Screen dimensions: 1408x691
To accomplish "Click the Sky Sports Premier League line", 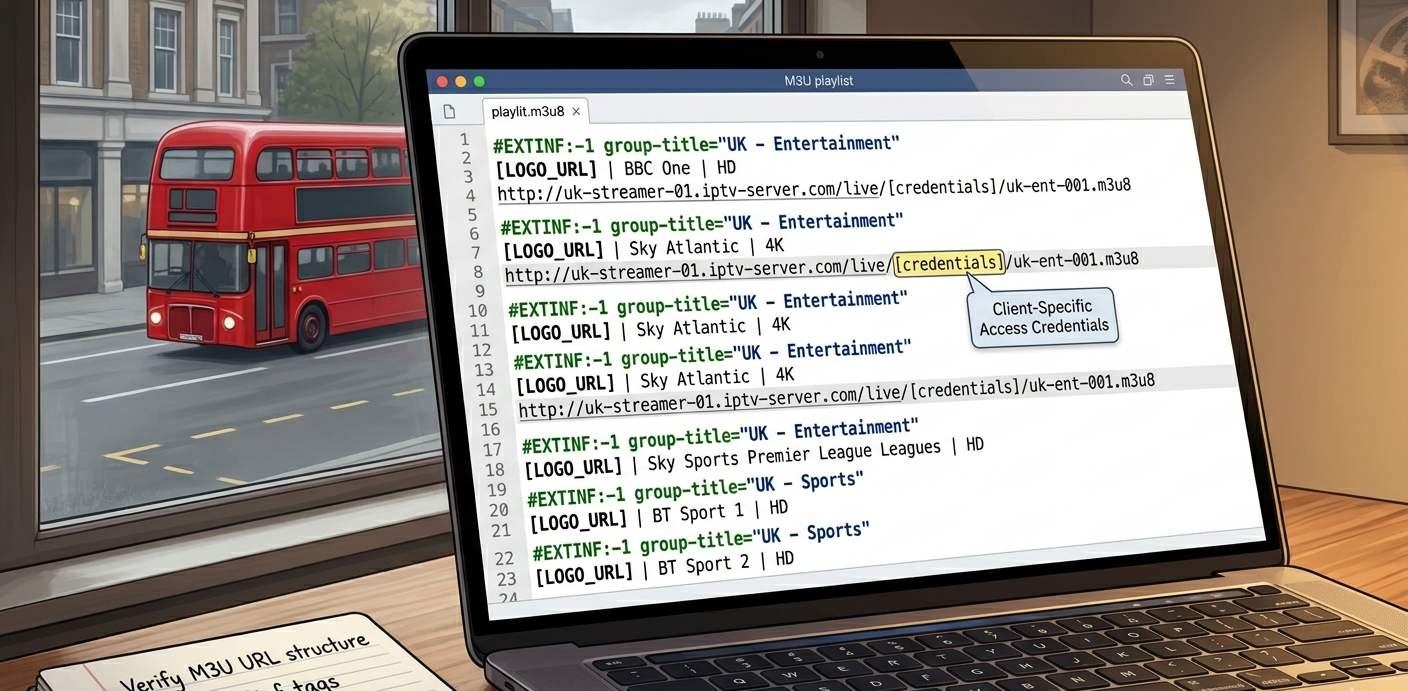I will coord(754,456).
